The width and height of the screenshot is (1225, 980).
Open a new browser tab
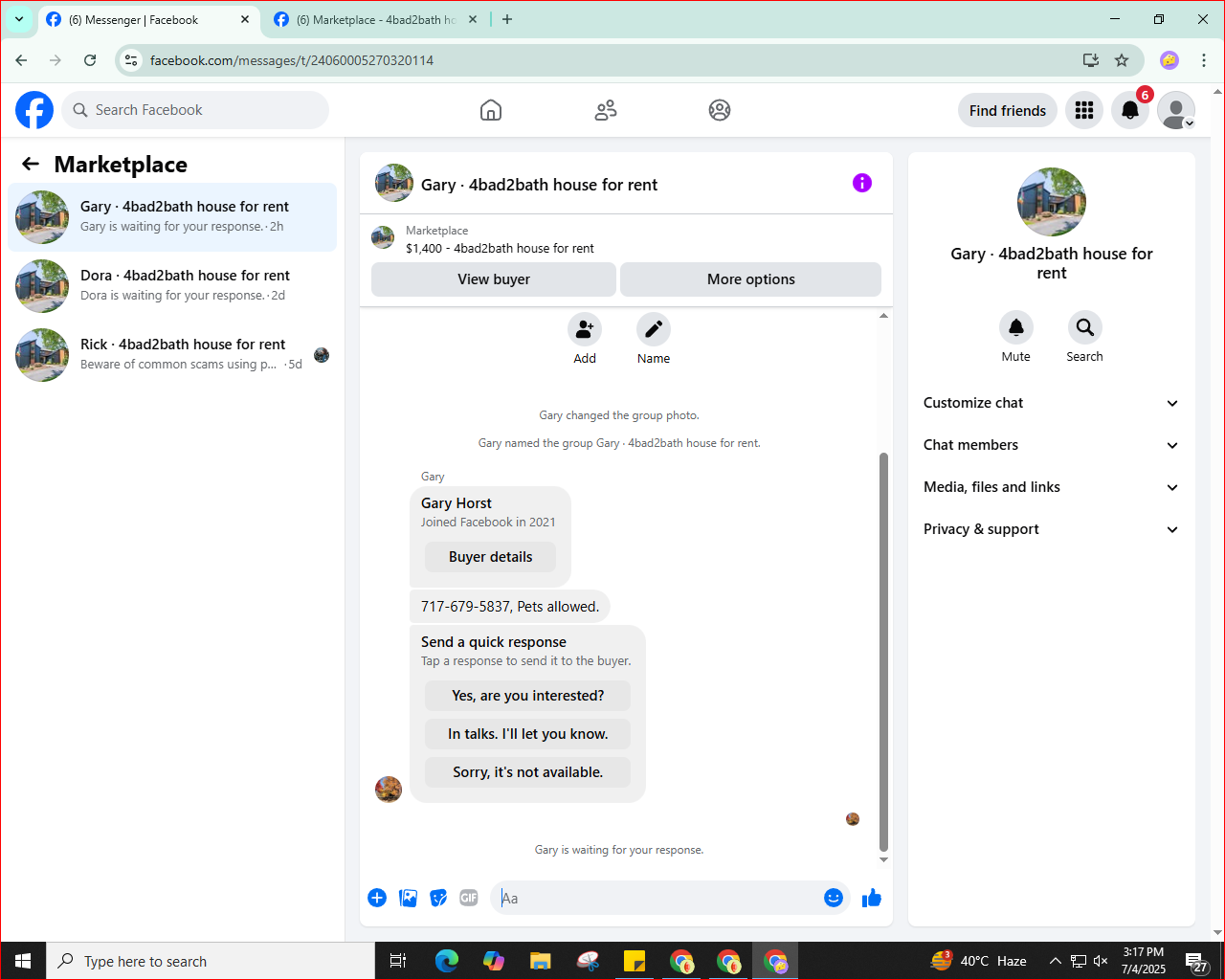point(507,19)
